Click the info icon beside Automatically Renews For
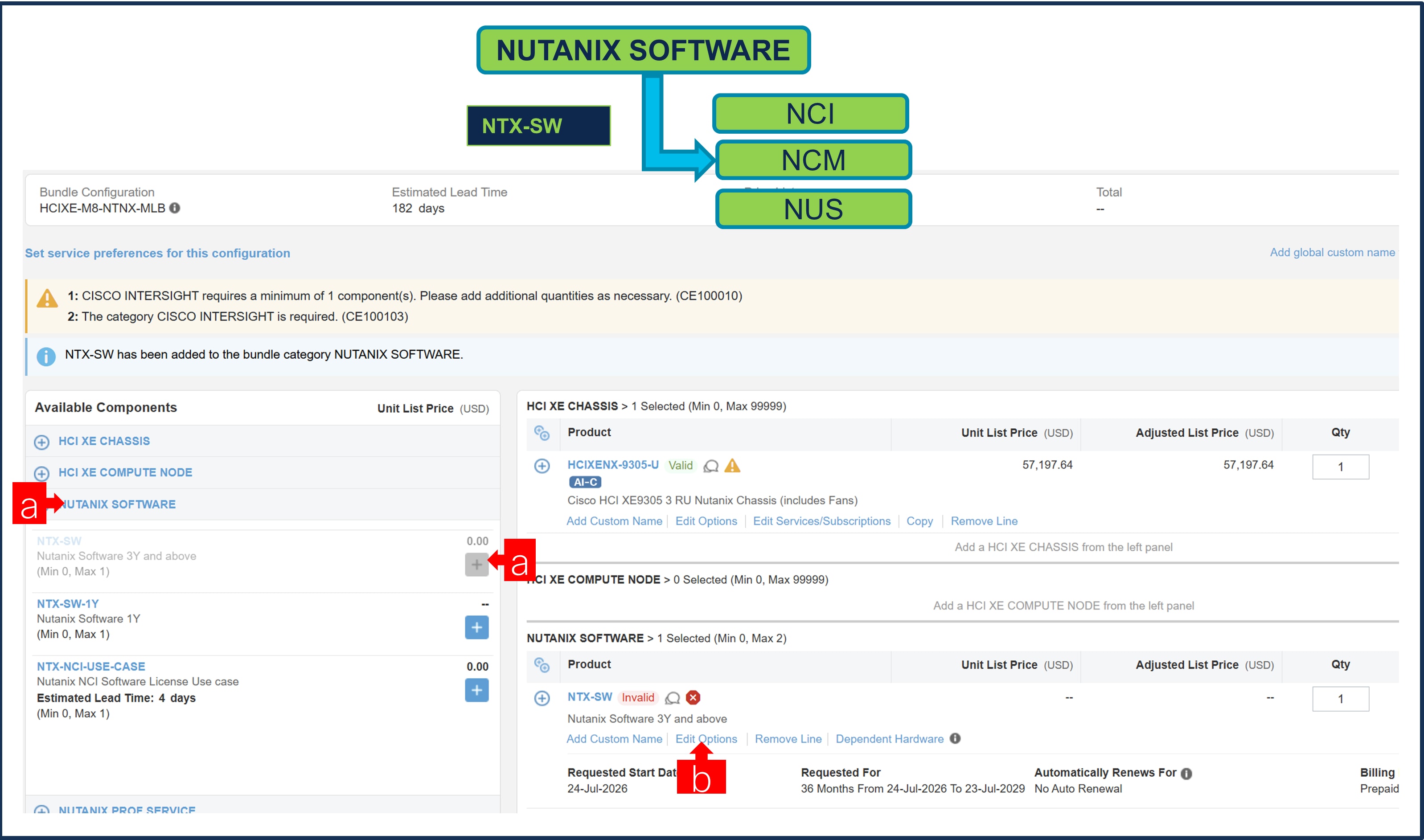 (1187, 773)
